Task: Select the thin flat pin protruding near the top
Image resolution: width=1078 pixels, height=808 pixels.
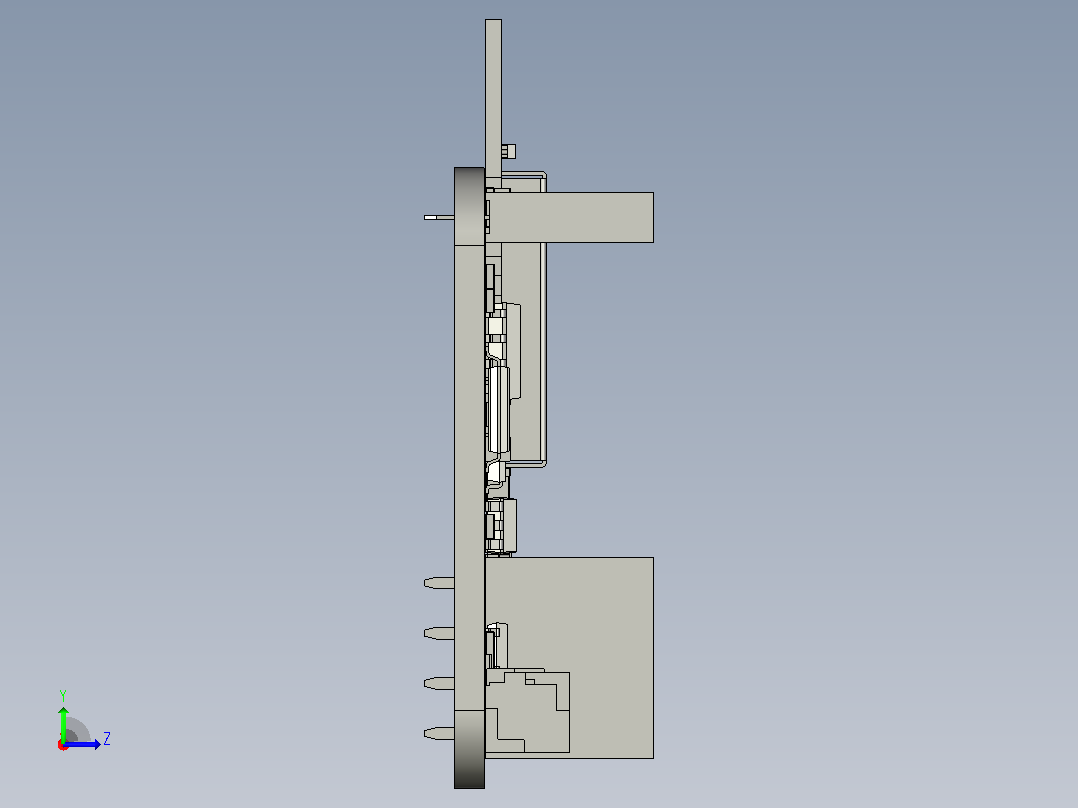Action: (x=439, y=217)
